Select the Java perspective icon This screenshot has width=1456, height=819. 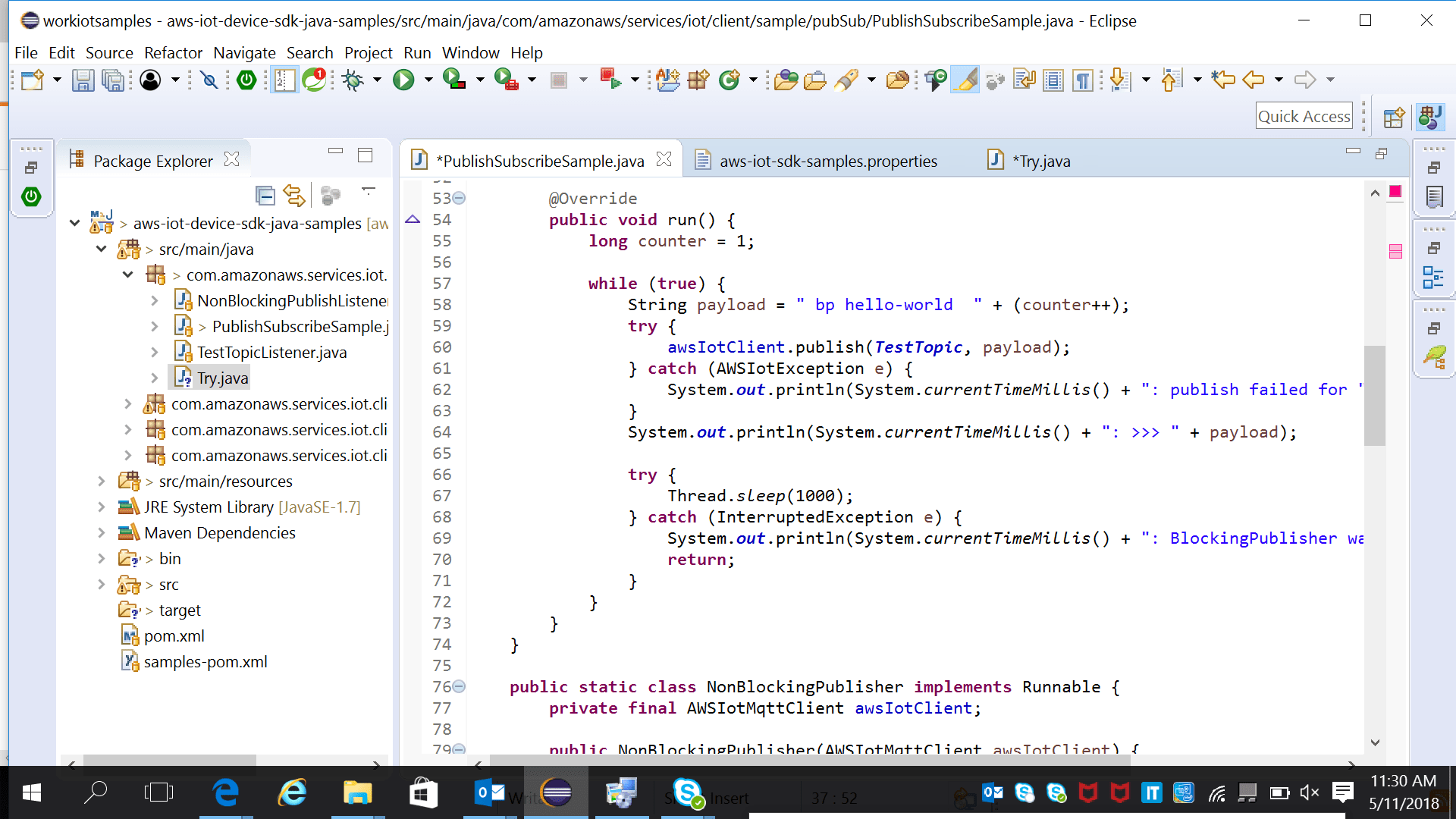1430,118
